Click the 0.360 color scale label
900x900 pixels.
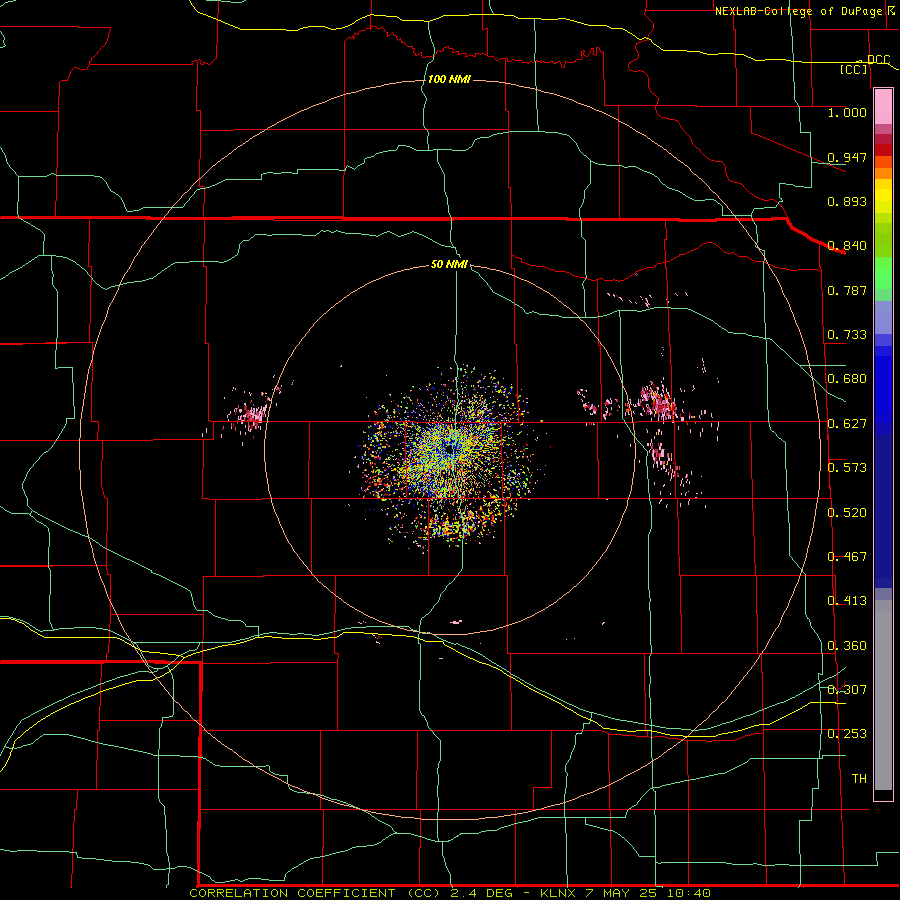tap(847, 646)
